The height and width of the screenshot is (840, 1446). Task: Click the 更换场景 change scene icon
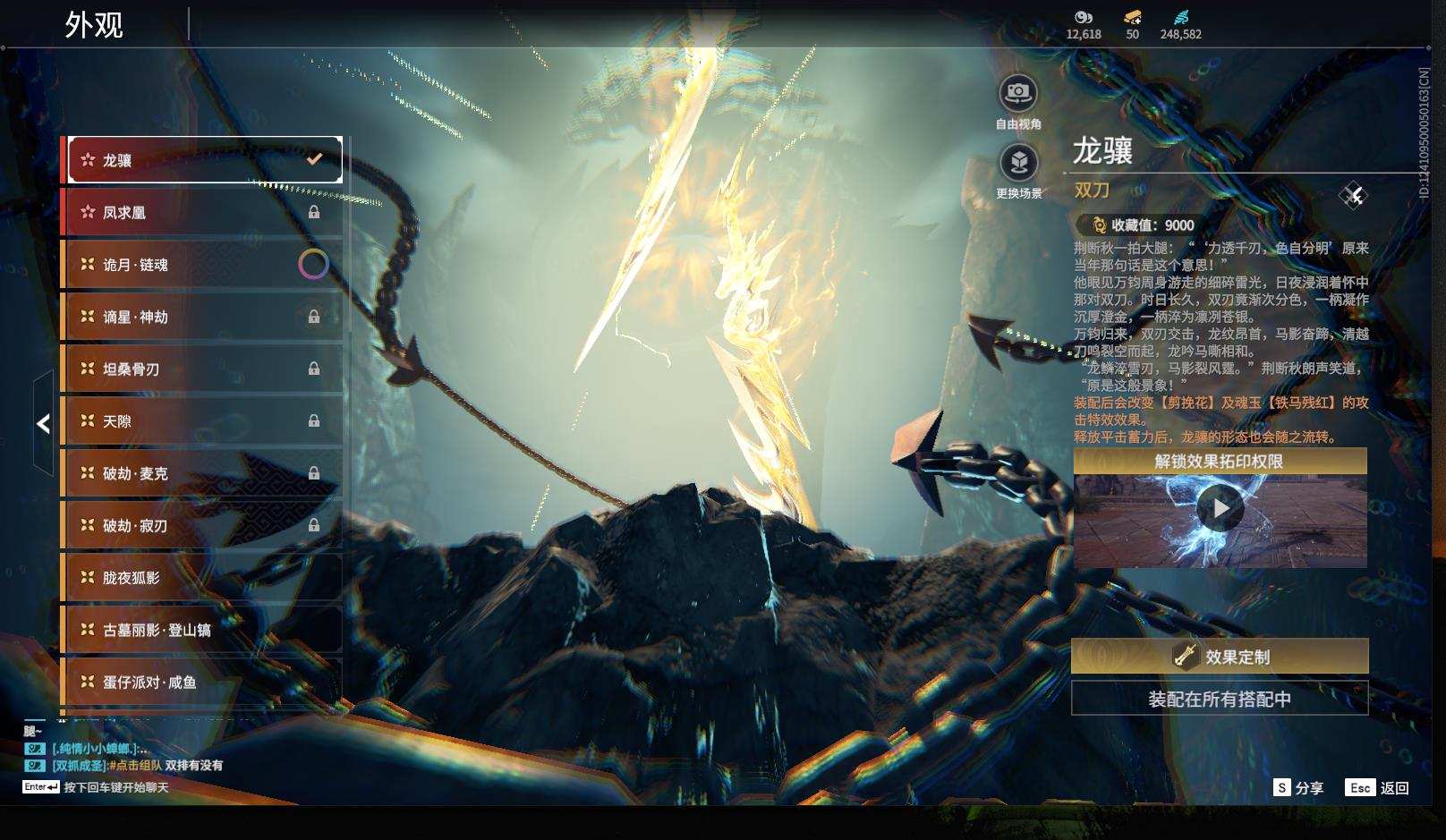point(1018,162)
